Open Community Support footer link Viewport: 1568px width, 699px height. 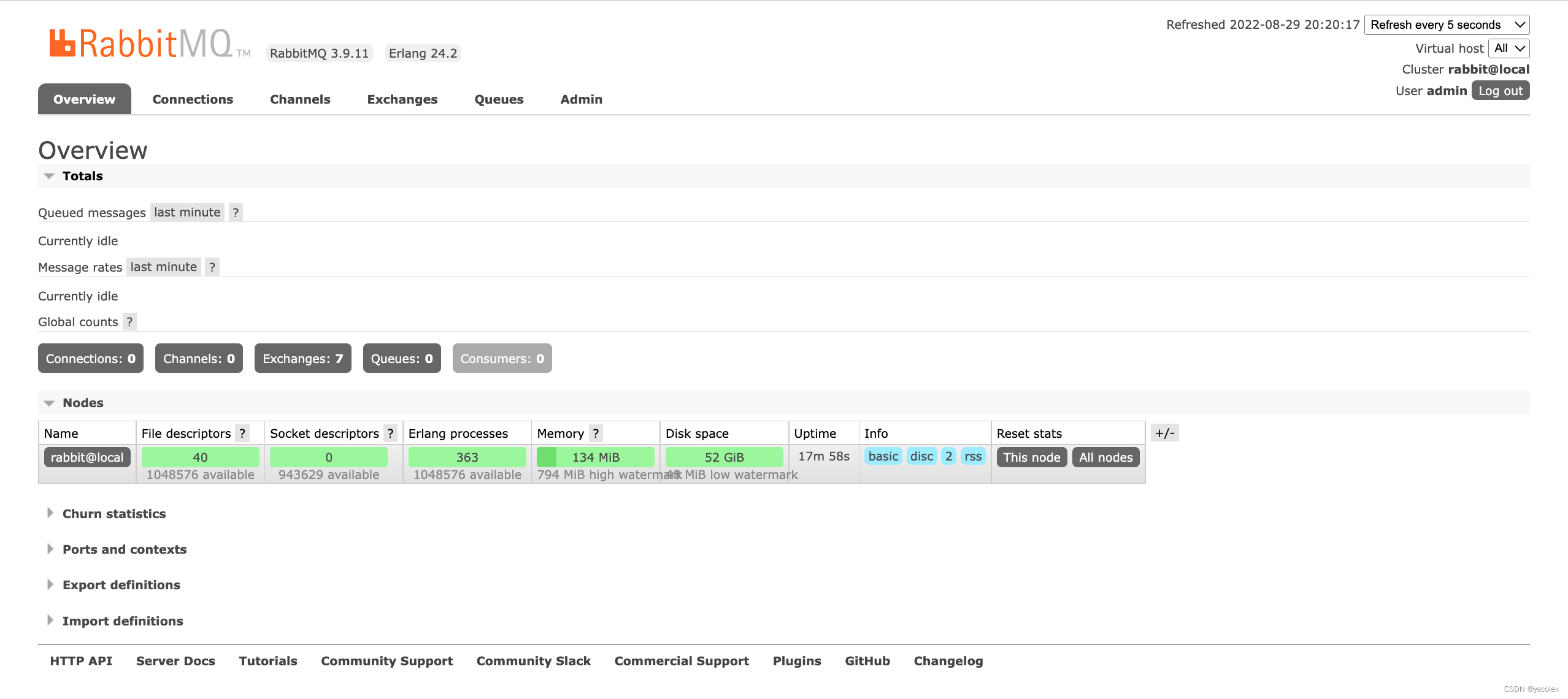[x=387, y=661]
